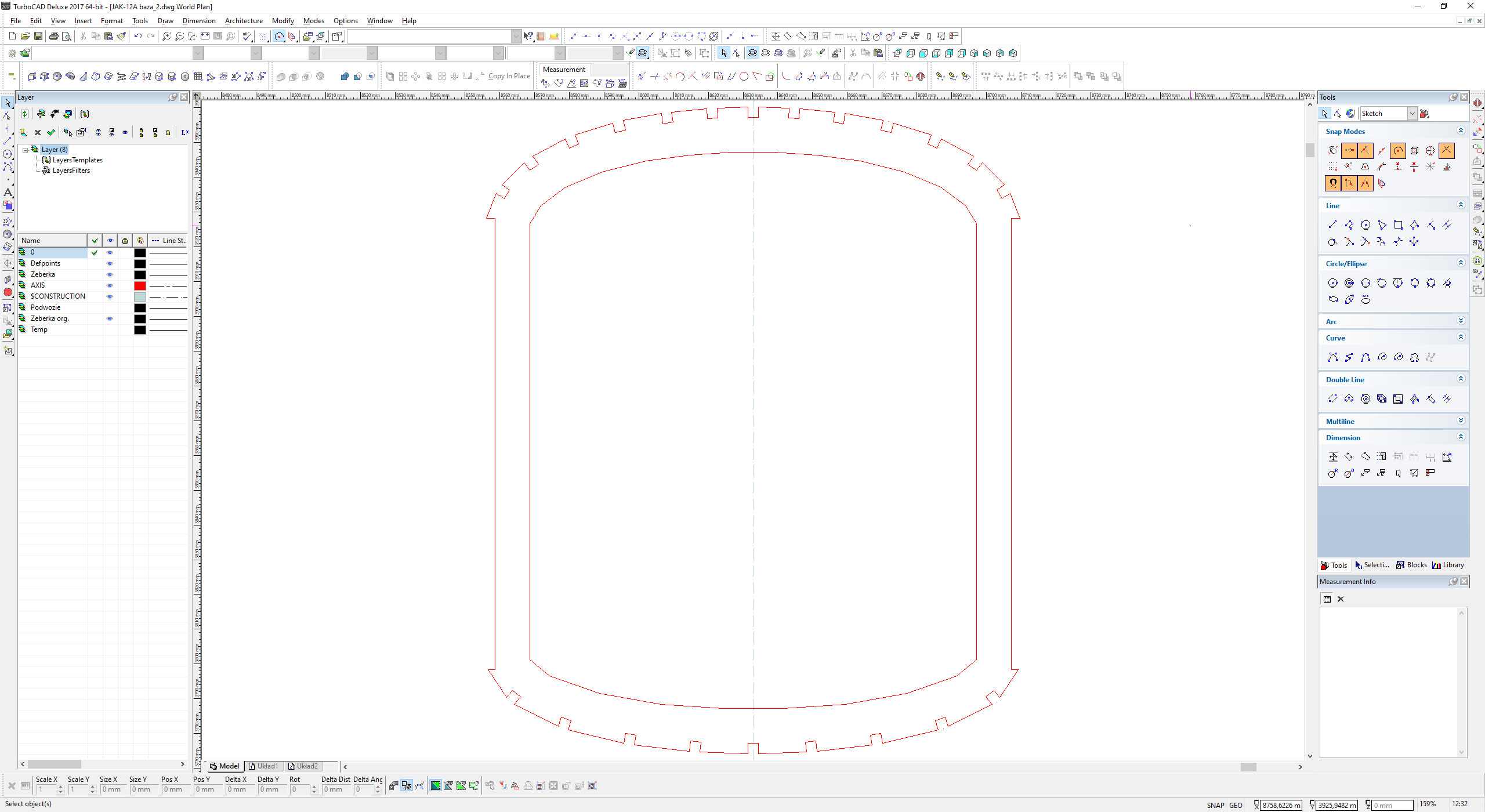
Task: Click the New Layer icon in Layer panel
Action: pyautogui.click(x=24, y=133)
